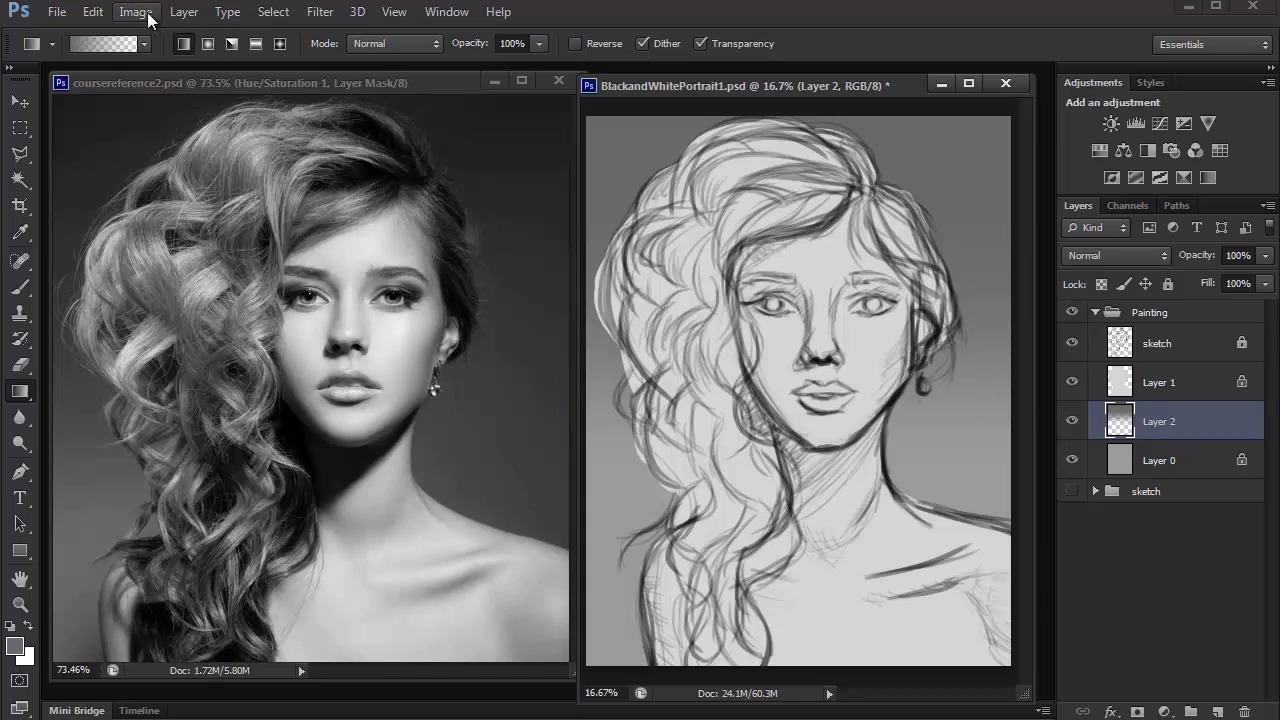
Task: Click the Brightness/Contrast adjustment icon
Action: (x=1111, y=124)
